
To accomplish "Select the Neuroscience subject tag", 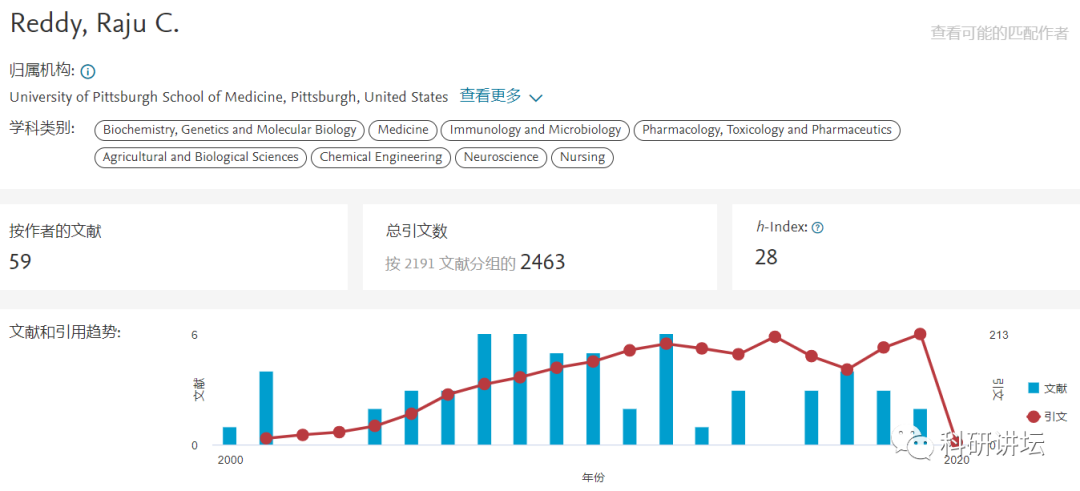I will (x=501, y=157).
